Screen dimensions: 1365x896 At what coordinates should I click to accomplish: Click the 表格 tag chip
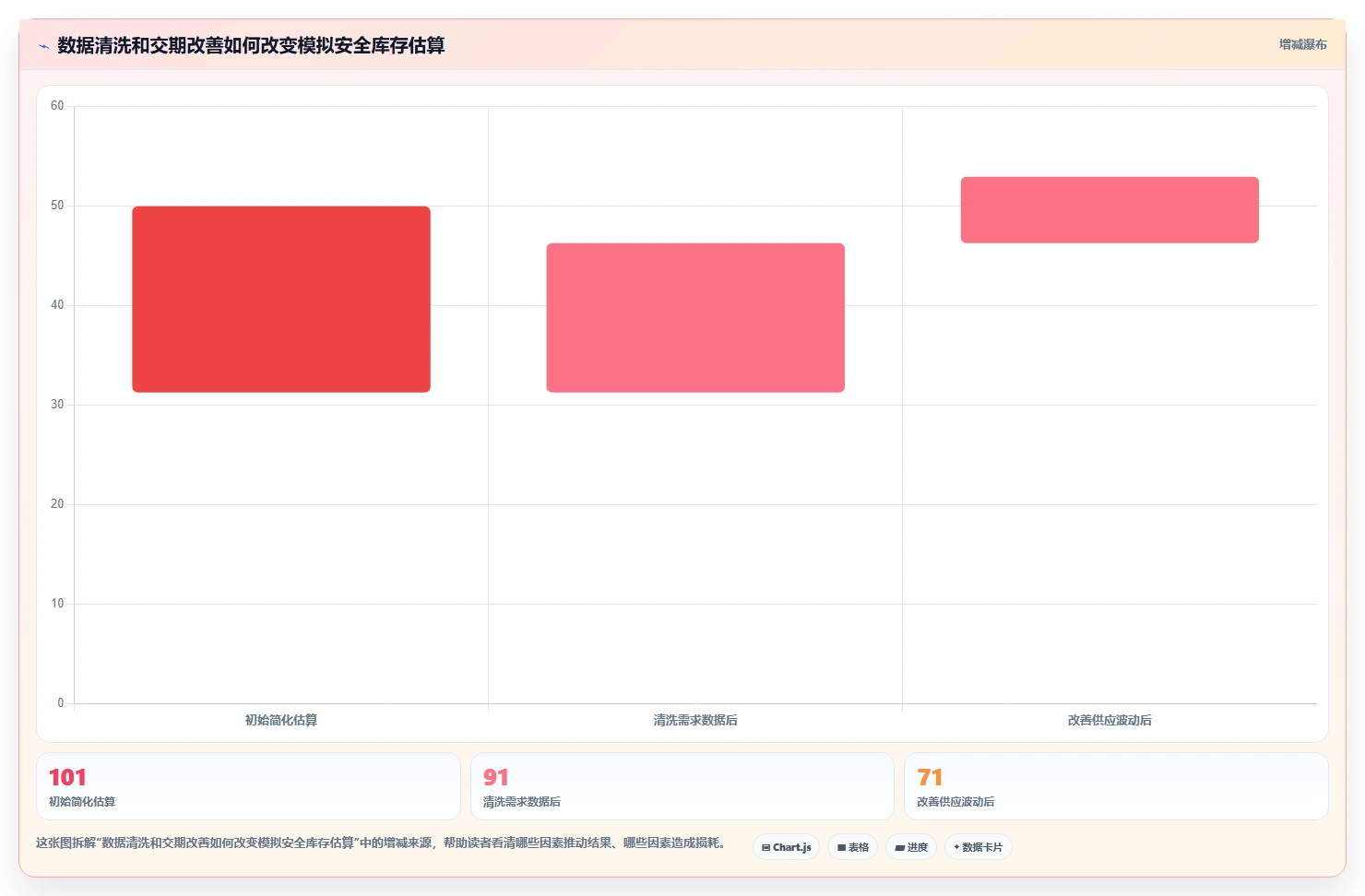pyautogui.click(x=852, y=847)
